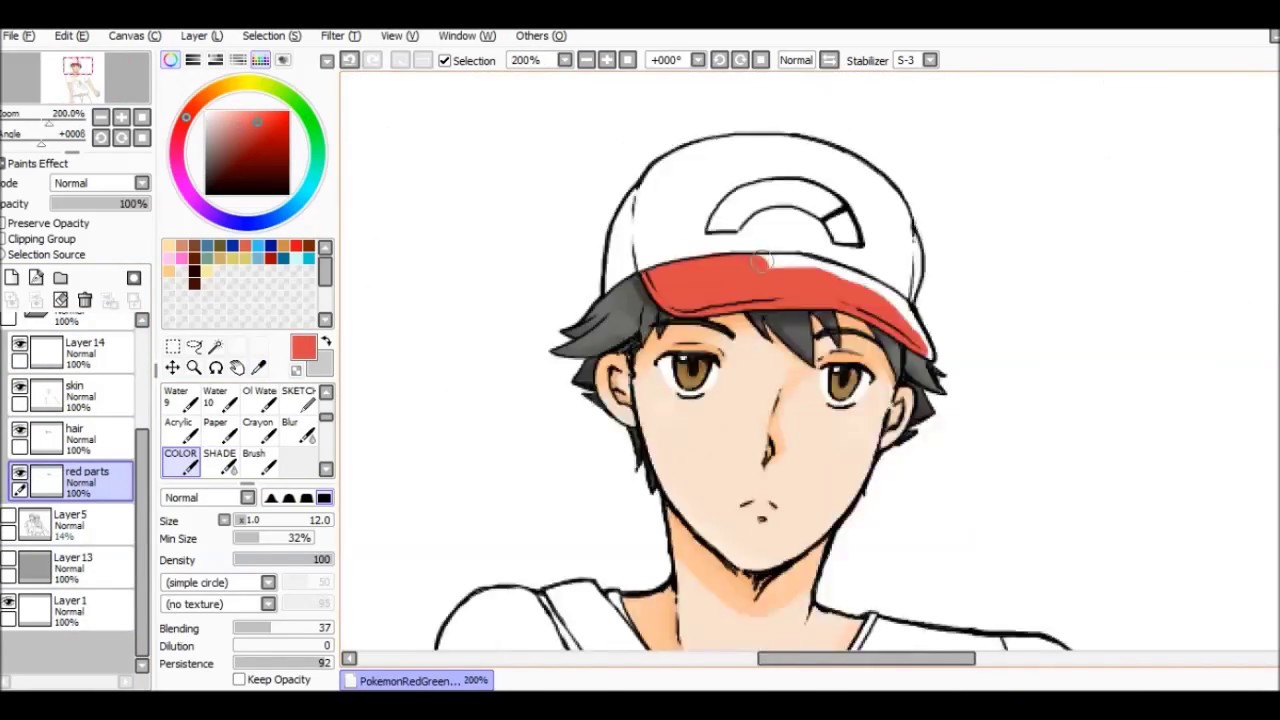Choose the Water 9 brush
Viewport: 1280px width, 720px height.
[181, 399]
